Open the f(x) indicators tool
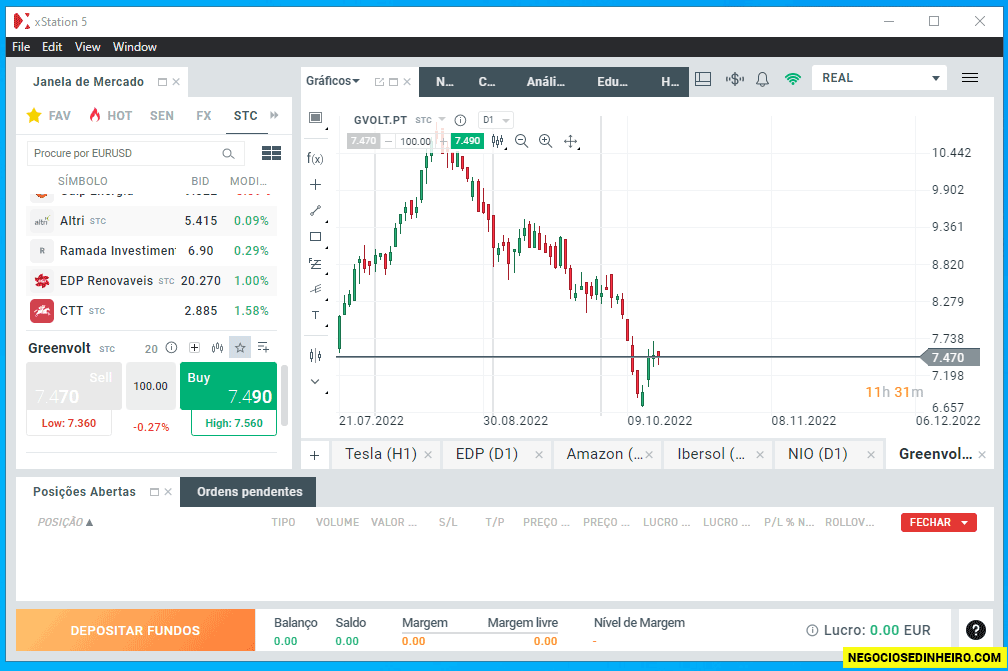The width and height of the screenshot is (1008, 671). click(x=315, y=158)
